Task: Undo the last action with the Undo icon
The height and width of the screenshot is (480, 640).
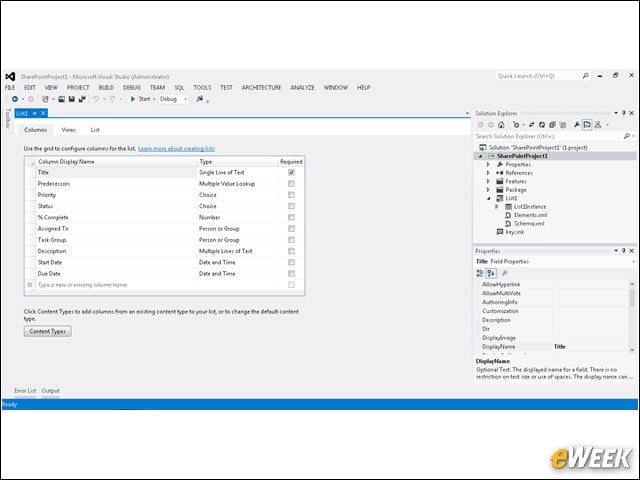Action: [x=96, y=99]
